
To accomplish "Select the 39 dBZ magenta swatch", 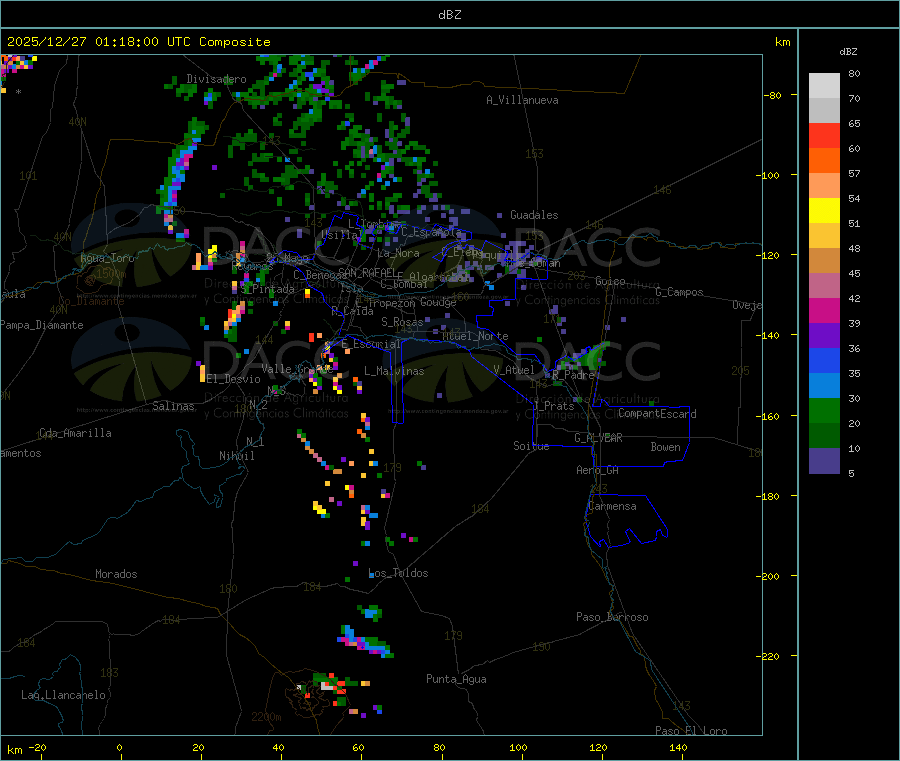I will click(824, 310).
